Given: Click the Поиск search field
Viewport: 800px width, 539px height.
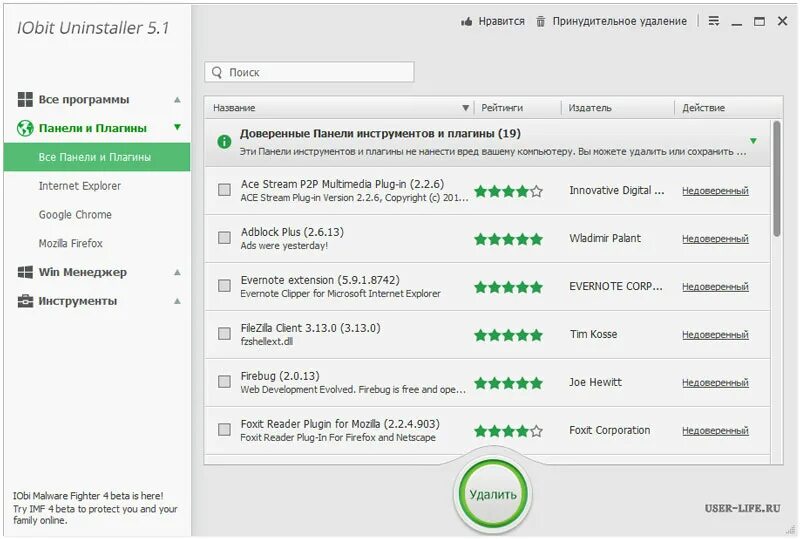Looking at the screenshot, I should tap(309, 72).
